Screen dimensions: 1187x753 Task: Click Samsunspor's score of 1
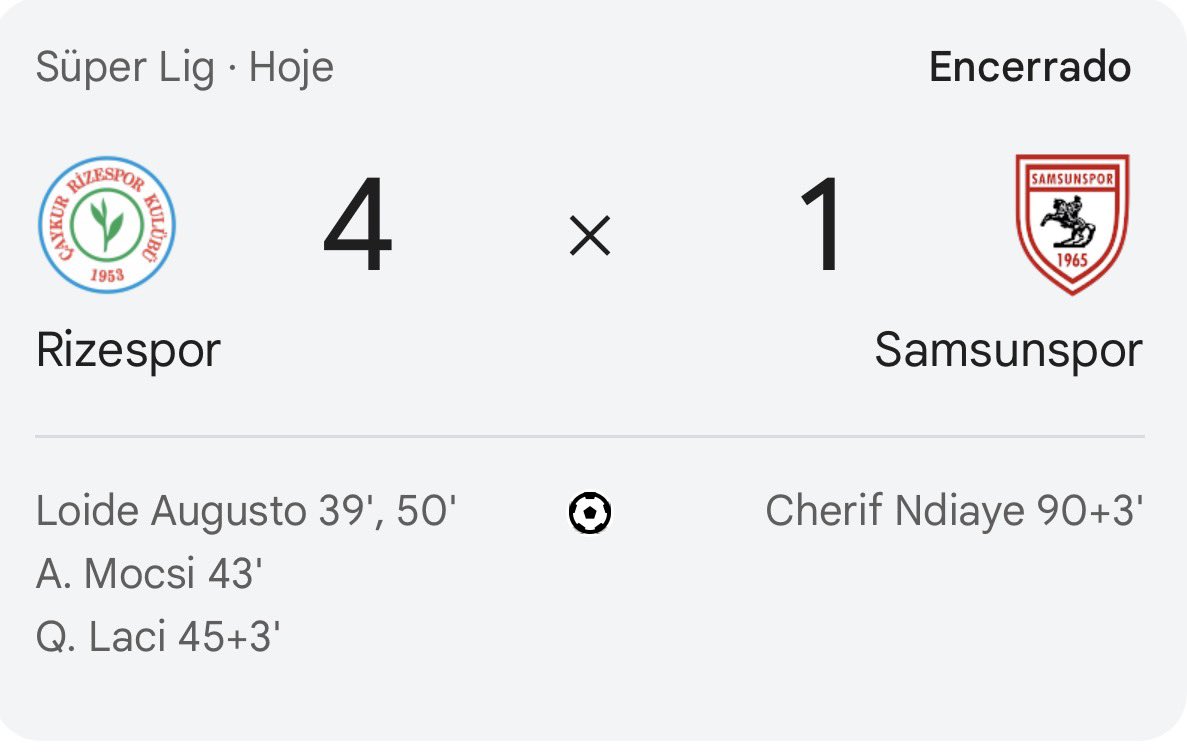[x=822, y=227]
